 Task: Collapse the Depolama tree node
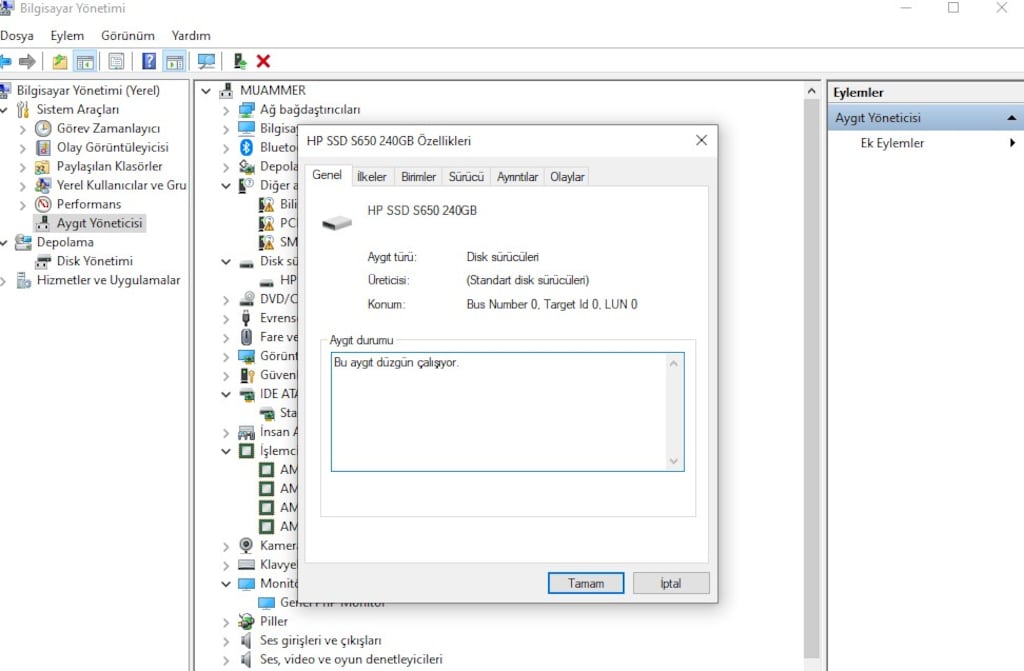[6, 242]
